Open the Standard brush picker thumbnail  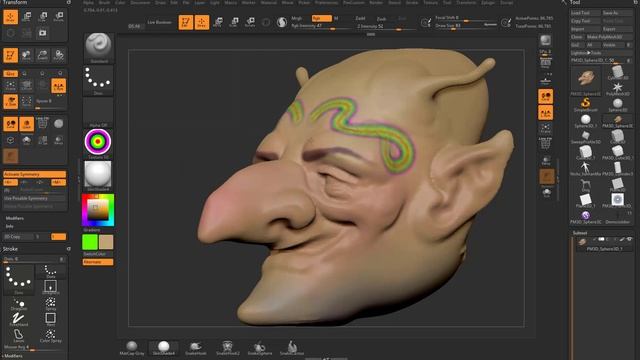pyautogui.click(x=98, y=48)
